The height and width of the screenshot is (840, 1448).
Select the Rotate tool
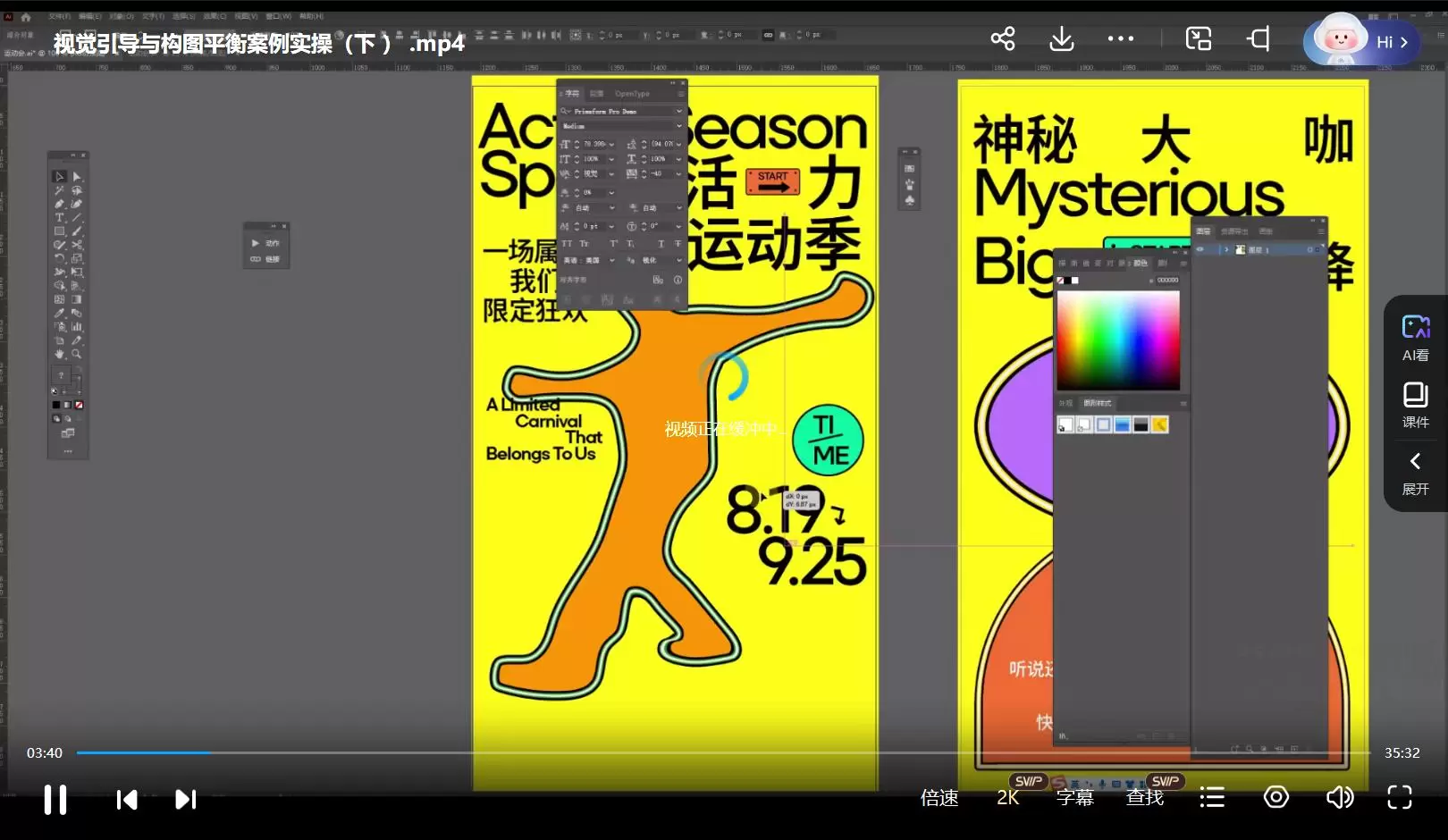pyautogui.click(x=59, y=257)
